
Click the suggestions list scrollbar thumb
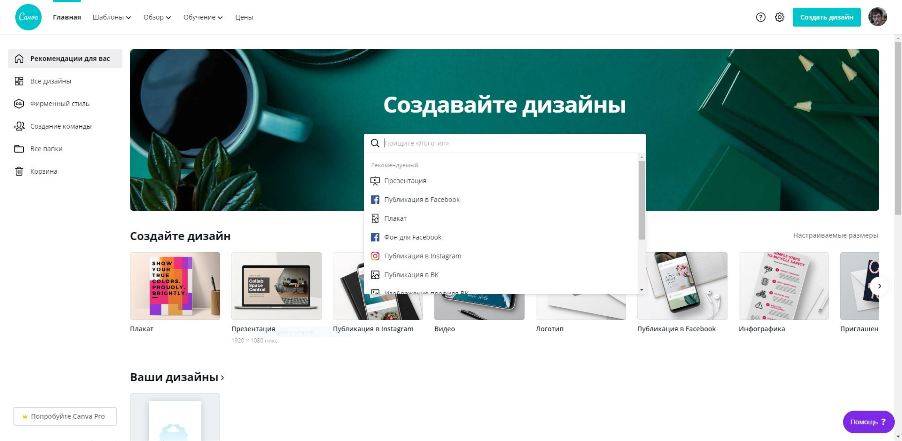pyautogui.click(x=641, y=200)
